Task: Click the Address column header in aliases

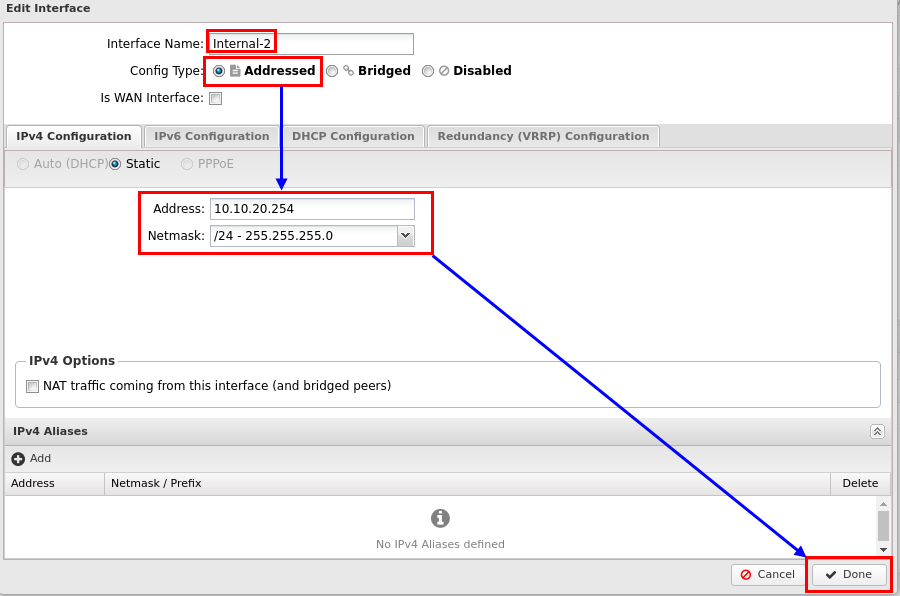Action: (x=55, y=483)
